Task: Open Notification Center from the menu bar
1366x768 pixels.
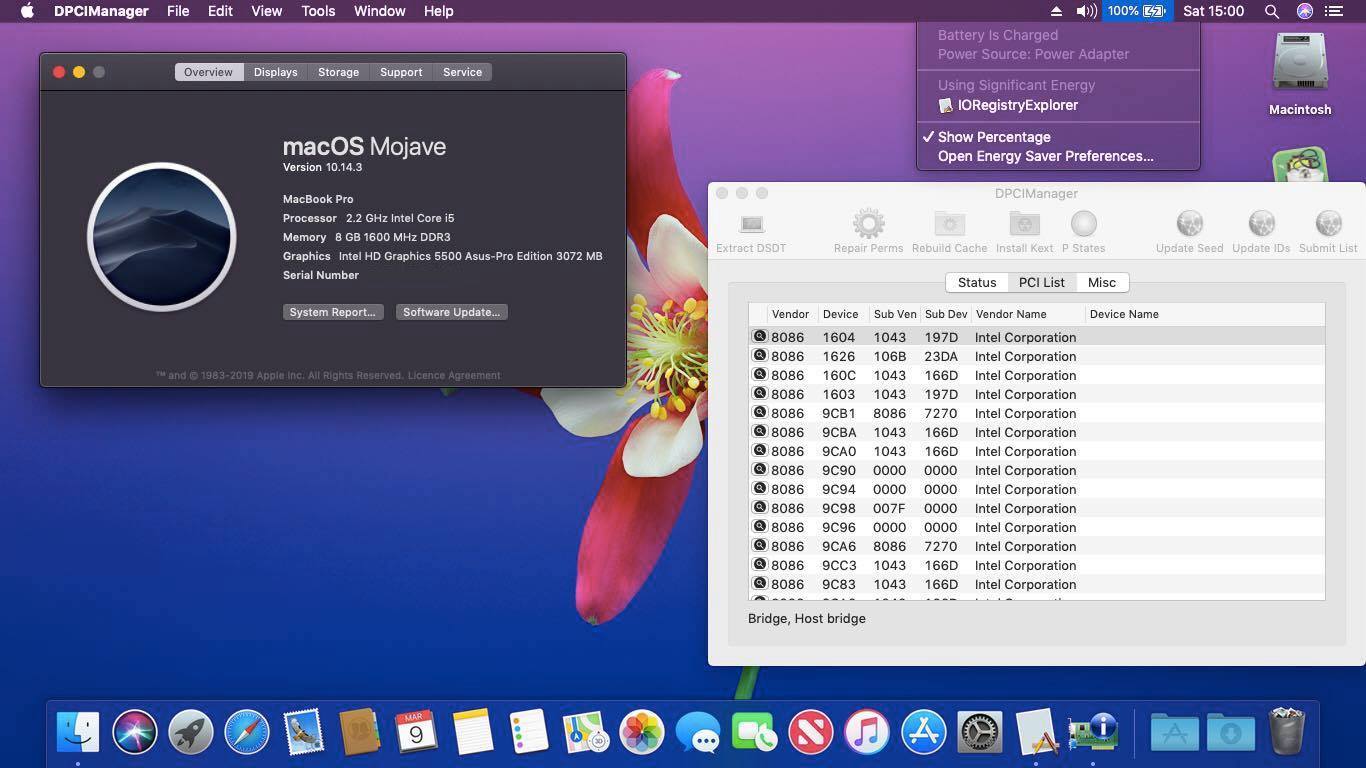Action: (1334, 11)
